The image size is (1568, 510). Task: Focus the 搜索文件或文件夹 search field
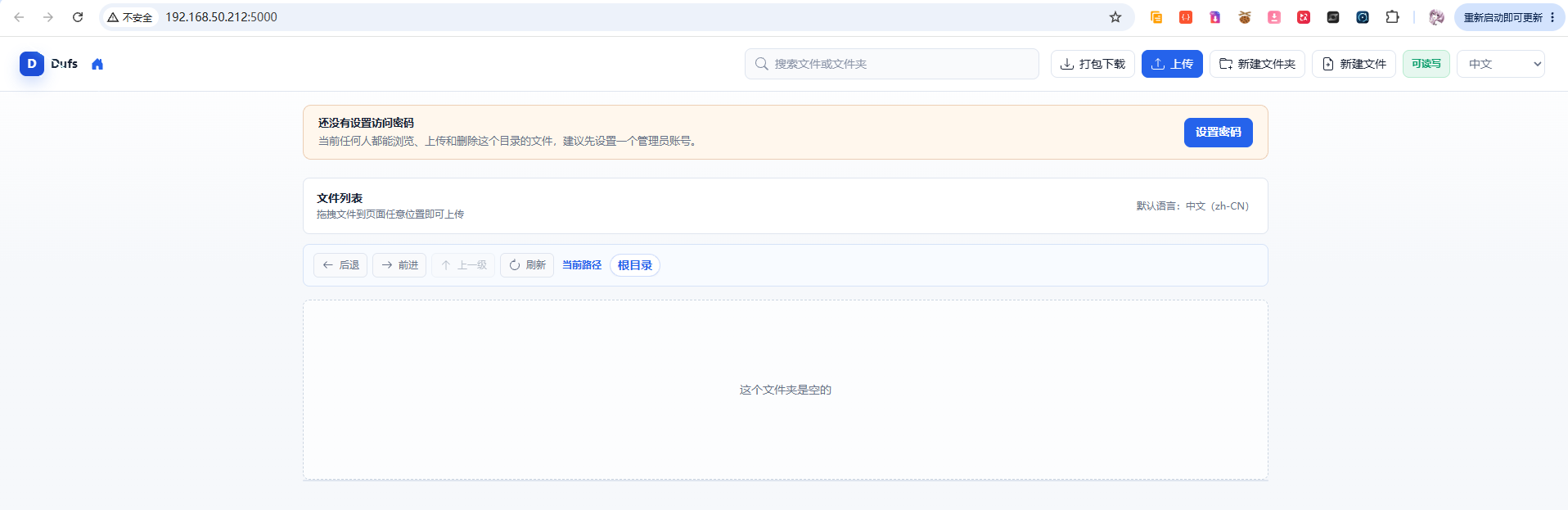891,64
